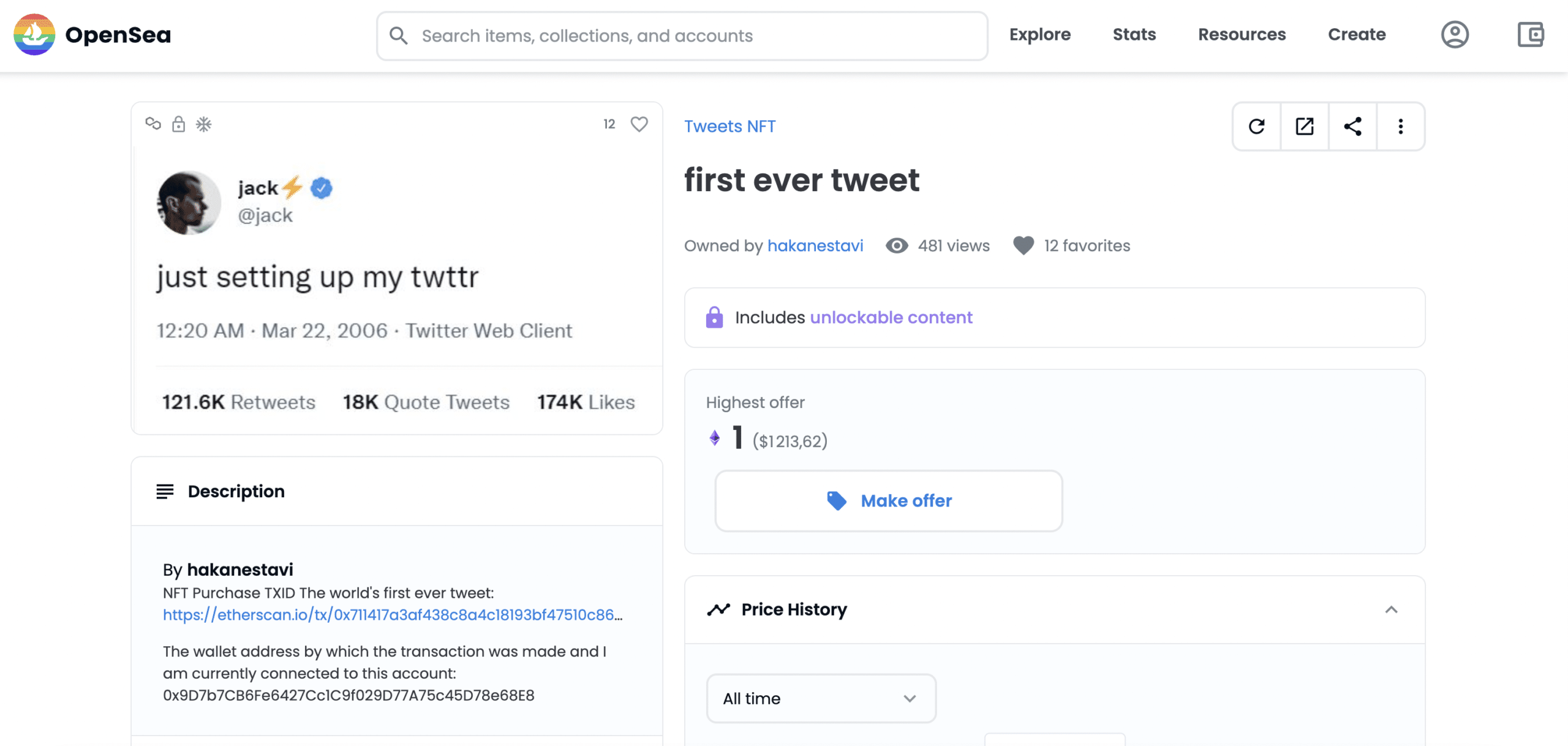Open the account profile icon
Image resolution: width=1568 pixels, height=746 pixels.
[1455, 35]
